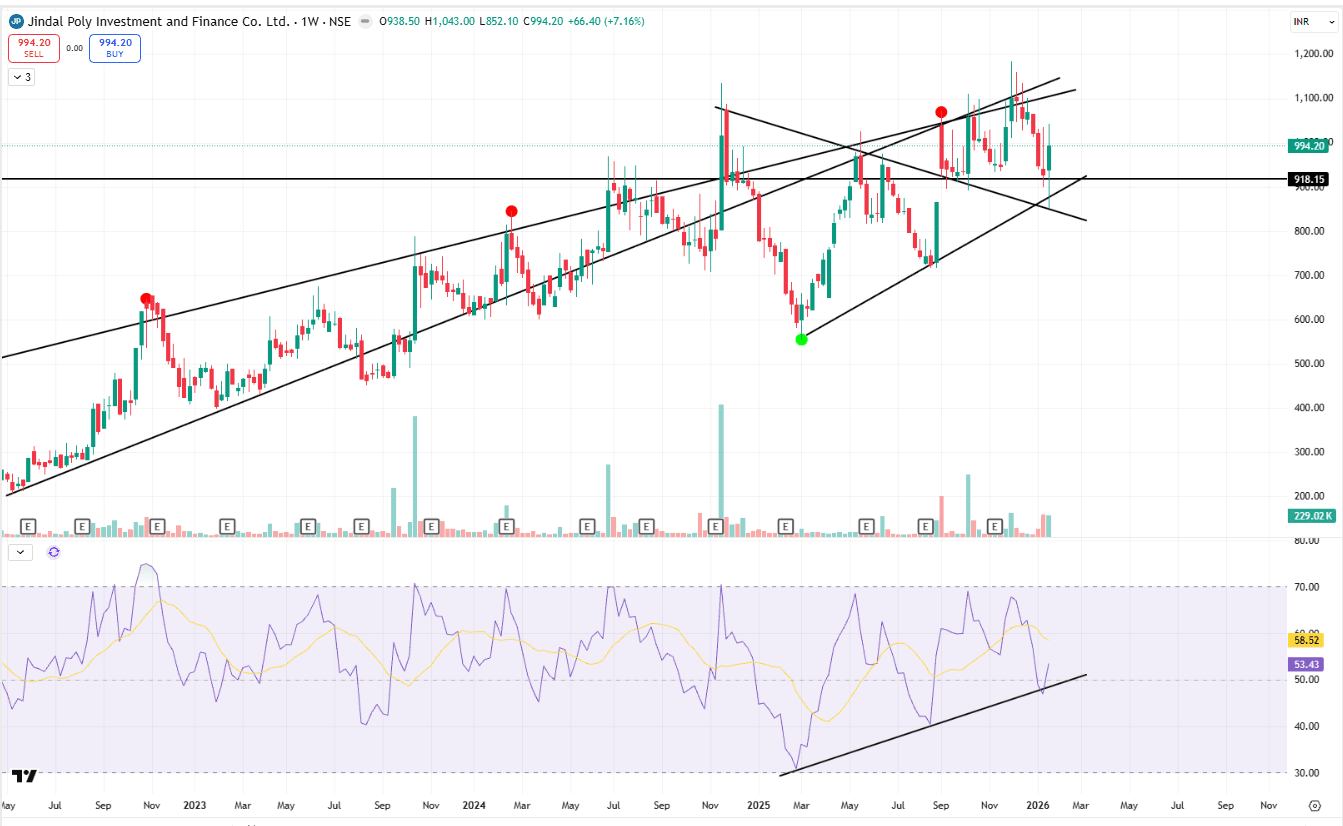Click the earnings E marker near February 2024
Viewport: 1343px width, 826px height.
pyautogui.click(x=505, y=526)
